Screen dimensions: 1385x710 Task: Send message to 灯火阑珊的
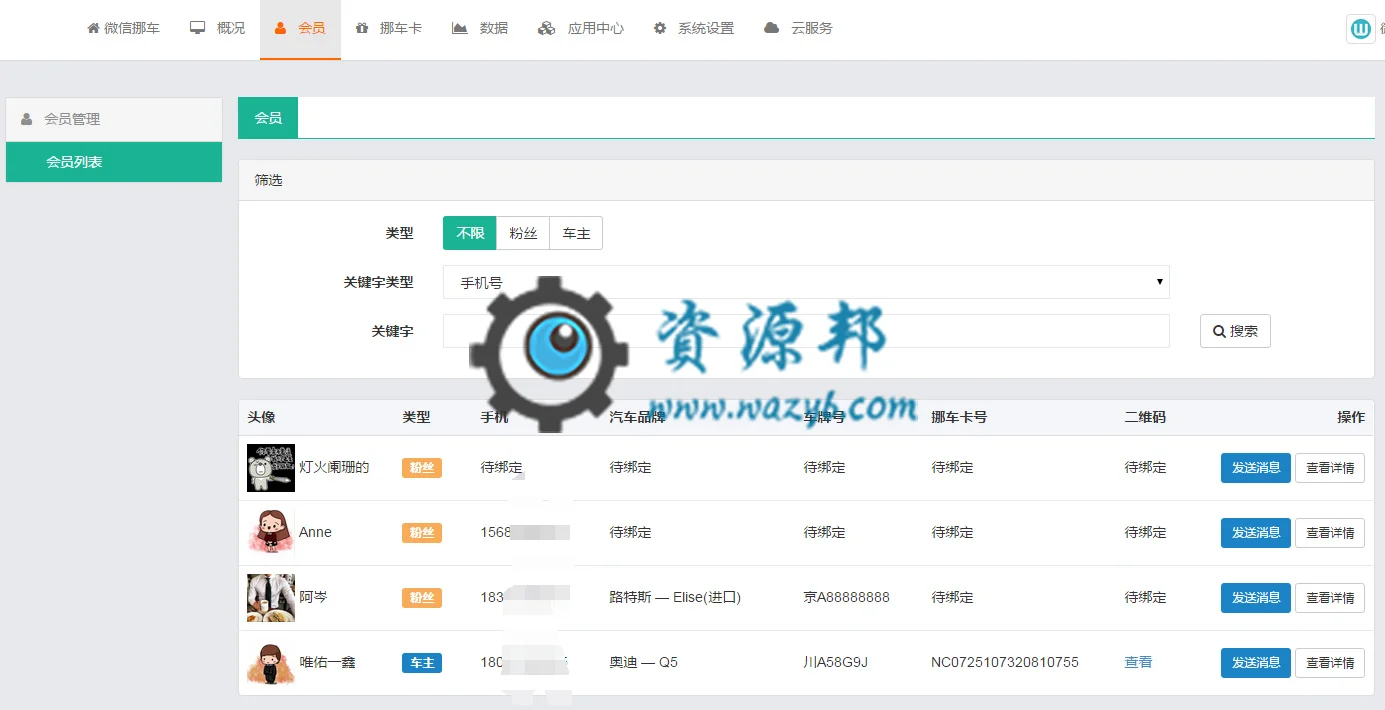click(x=1256, y=468)
